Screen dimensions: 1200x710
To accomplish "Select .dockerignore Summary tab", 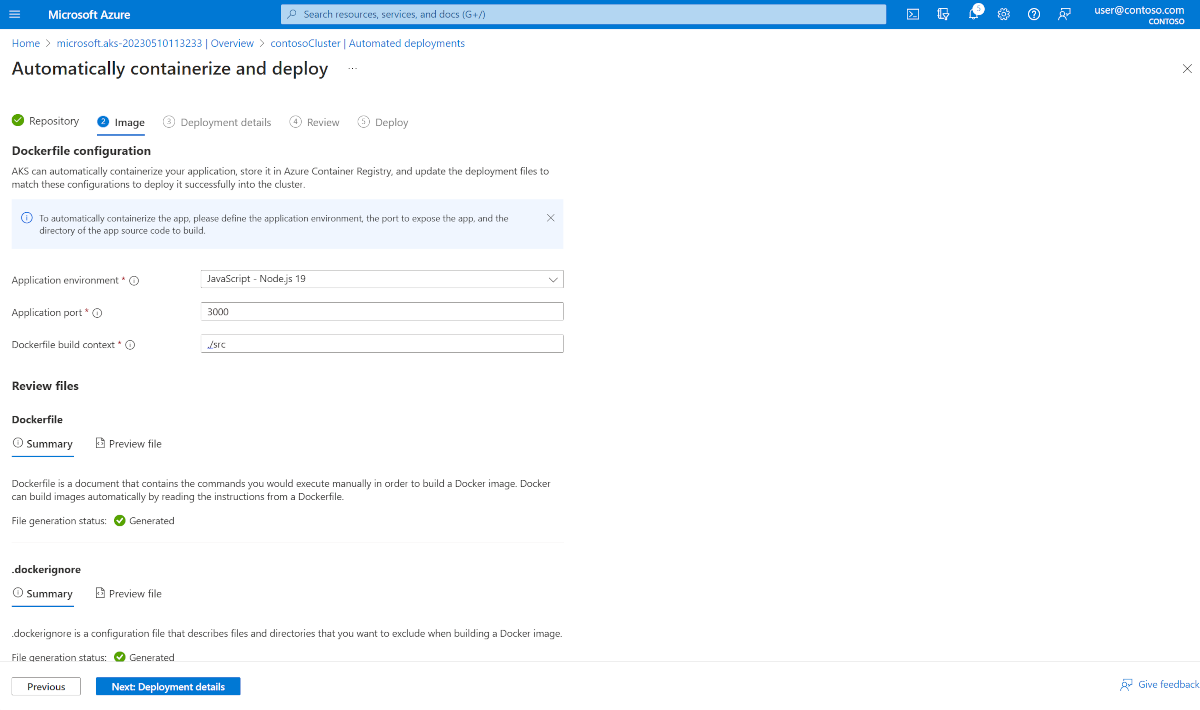I will click(x=43, y=594).
